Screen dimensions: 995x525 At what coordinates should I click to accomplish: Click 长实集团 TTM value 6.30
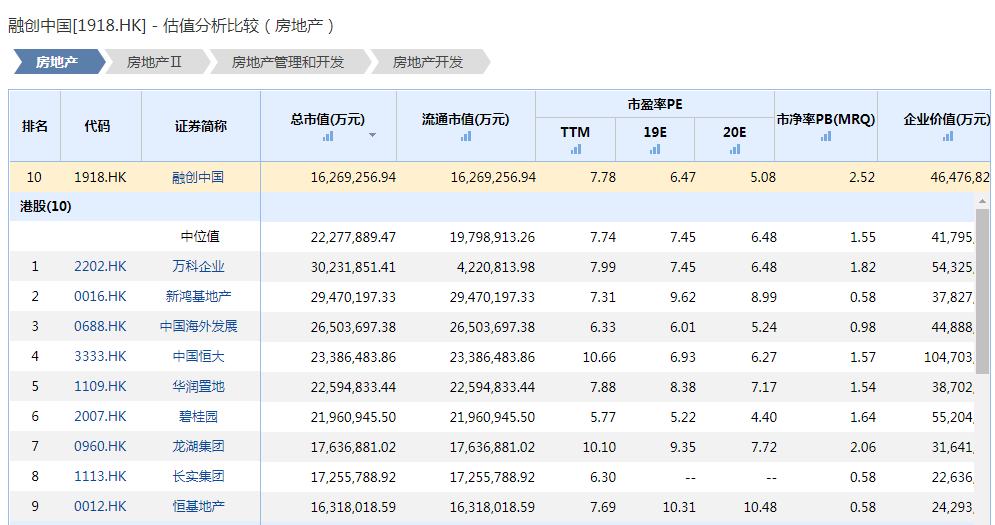603,477
